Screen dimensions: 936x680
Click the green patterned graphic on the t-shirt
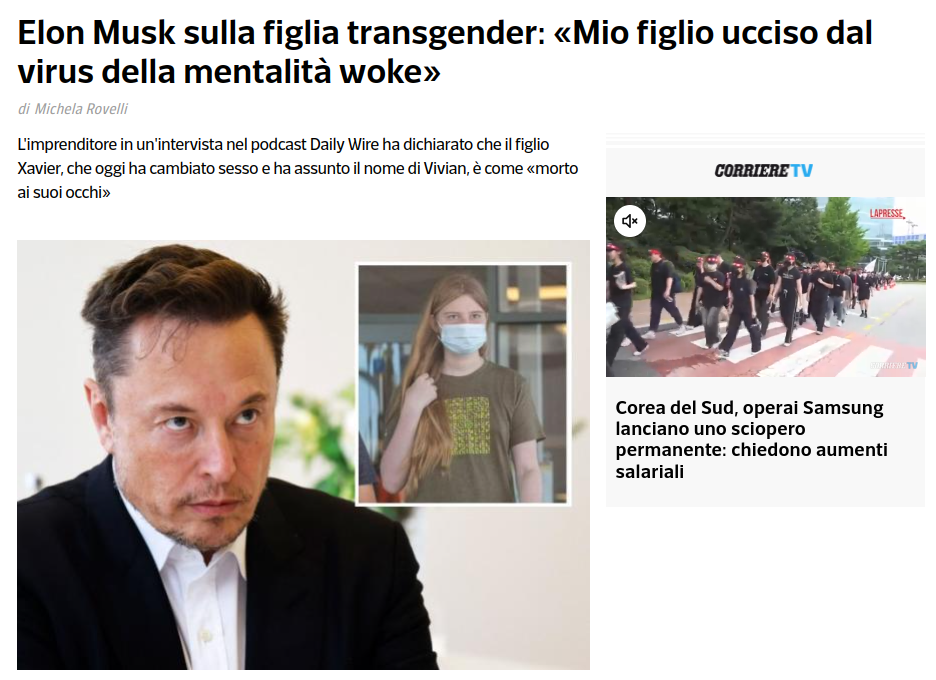(467, 426)
